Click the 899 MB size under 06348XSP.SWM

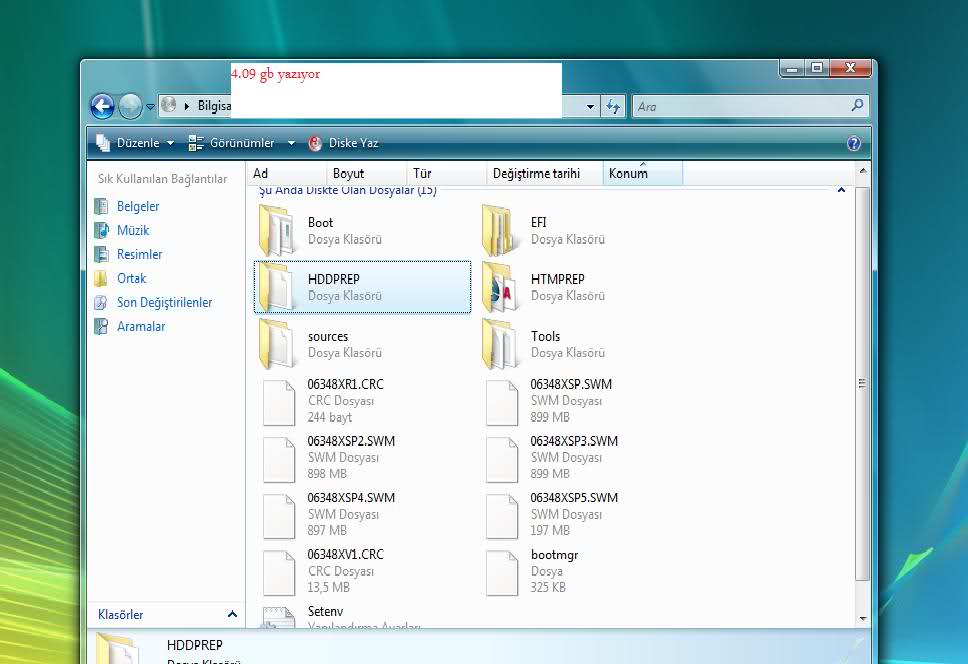550,417
